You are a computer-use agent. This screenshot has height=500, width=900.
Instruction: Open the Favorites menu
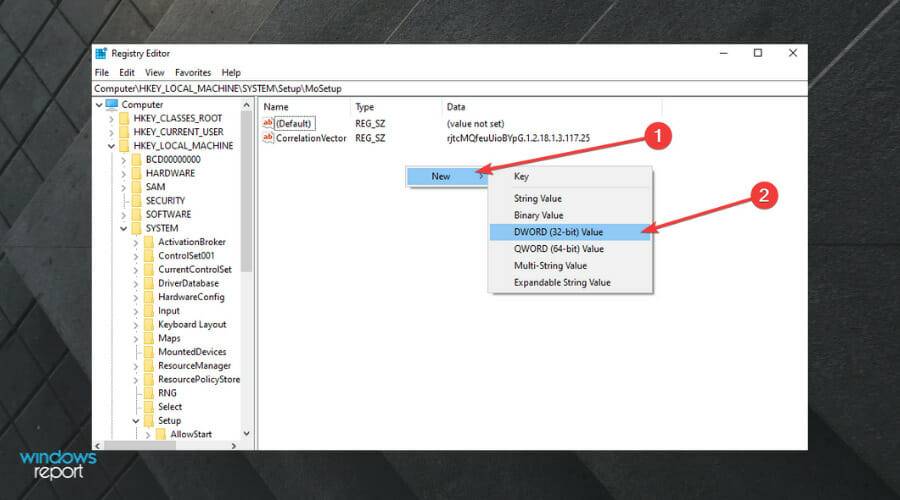coord(193,73)
